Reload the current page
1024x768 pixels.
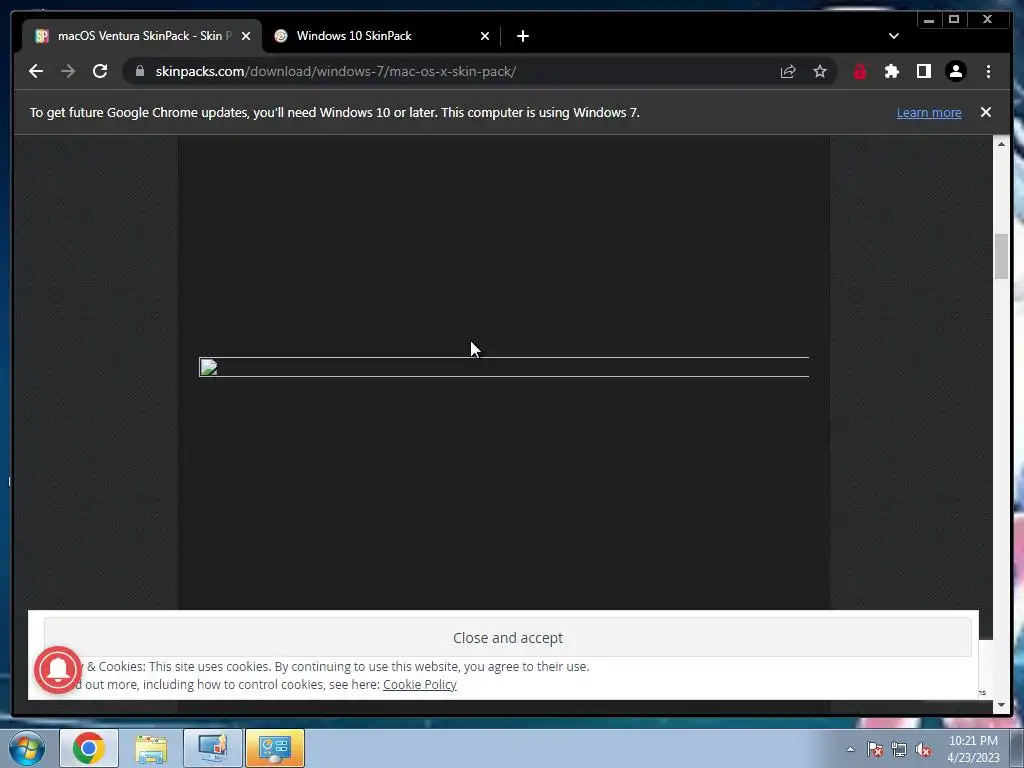pyautogui.click(x=100, y=71)
